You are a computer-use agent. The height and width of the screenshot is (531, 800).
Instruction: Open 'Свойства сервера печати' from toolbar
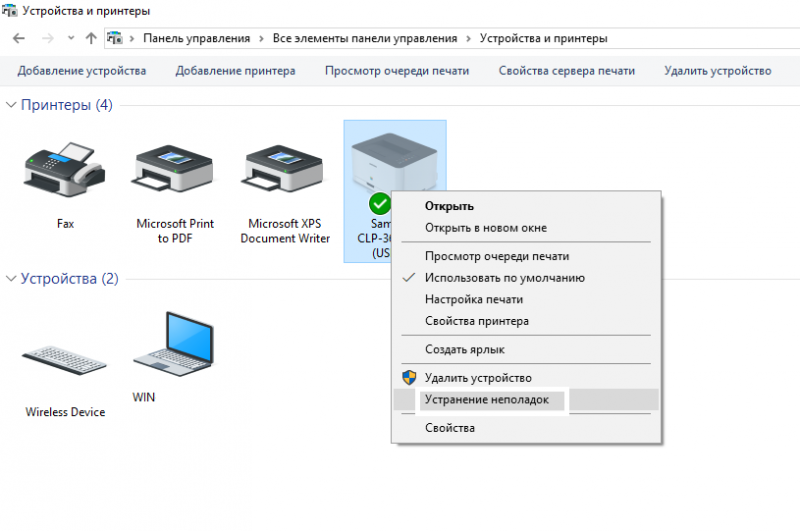566,71
